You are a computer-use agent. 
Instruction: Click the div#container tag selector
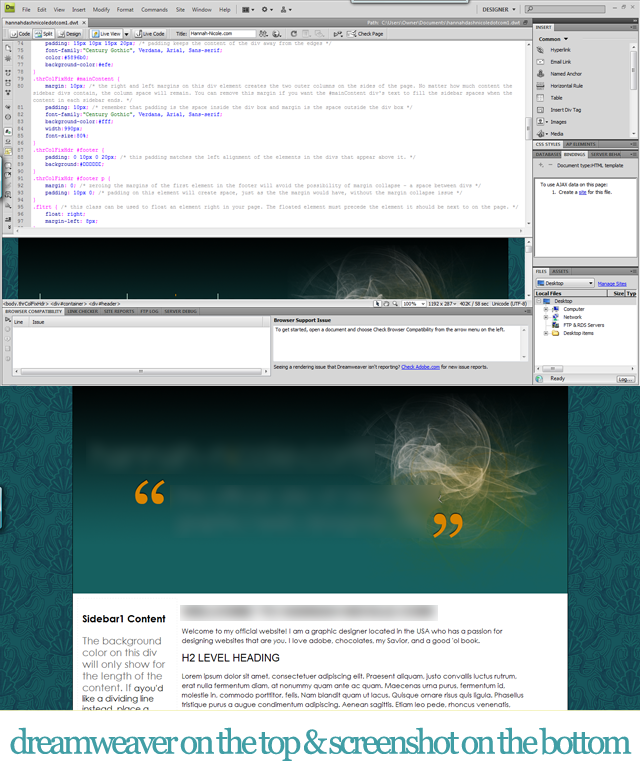pos(69,304)
